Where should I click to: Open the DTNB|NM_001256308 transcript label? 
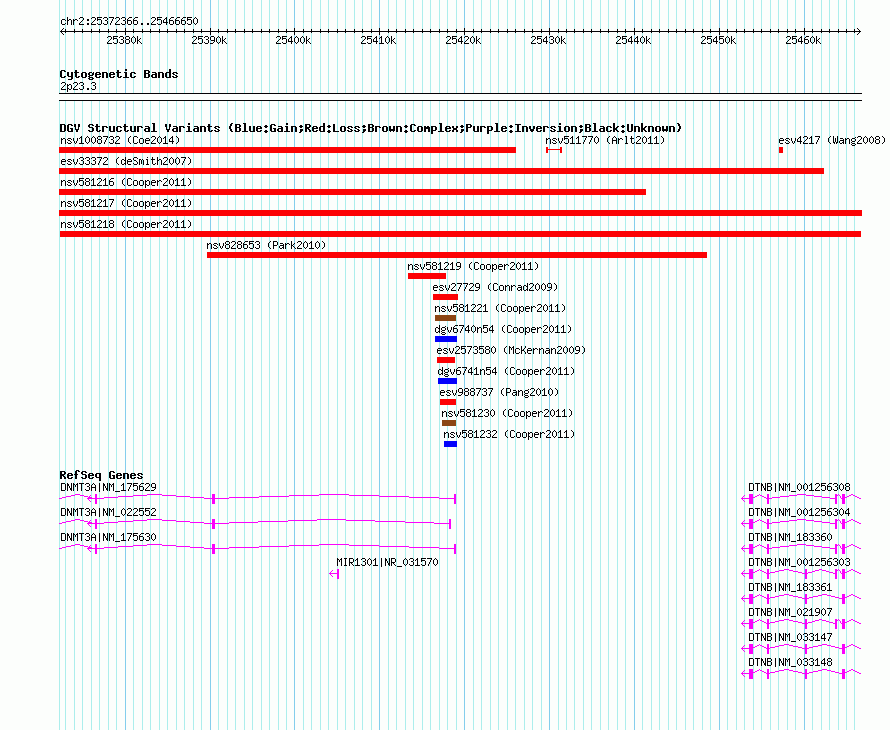799,487
